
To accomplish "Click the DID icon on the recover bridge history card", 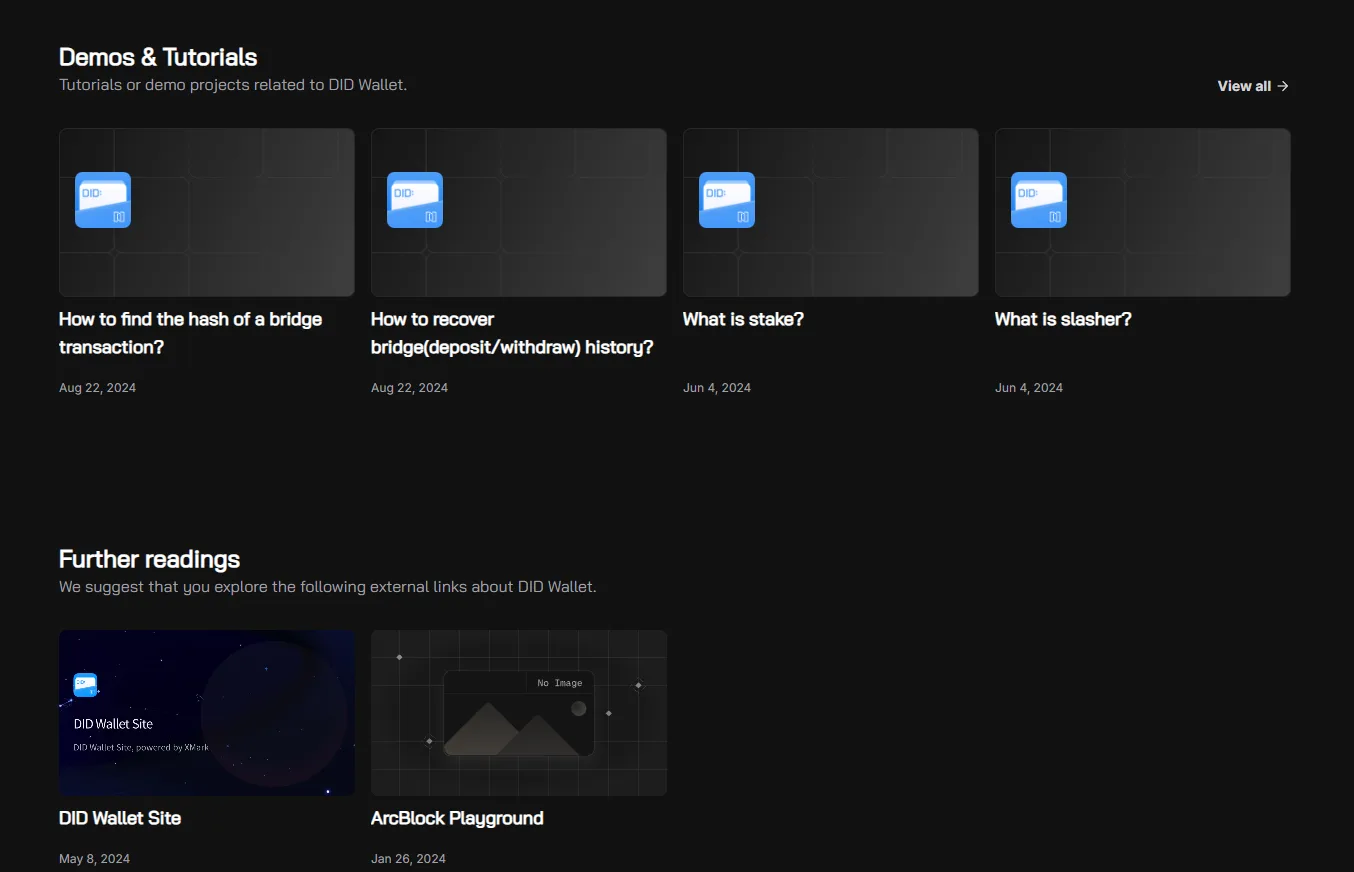I will point(415,200).
